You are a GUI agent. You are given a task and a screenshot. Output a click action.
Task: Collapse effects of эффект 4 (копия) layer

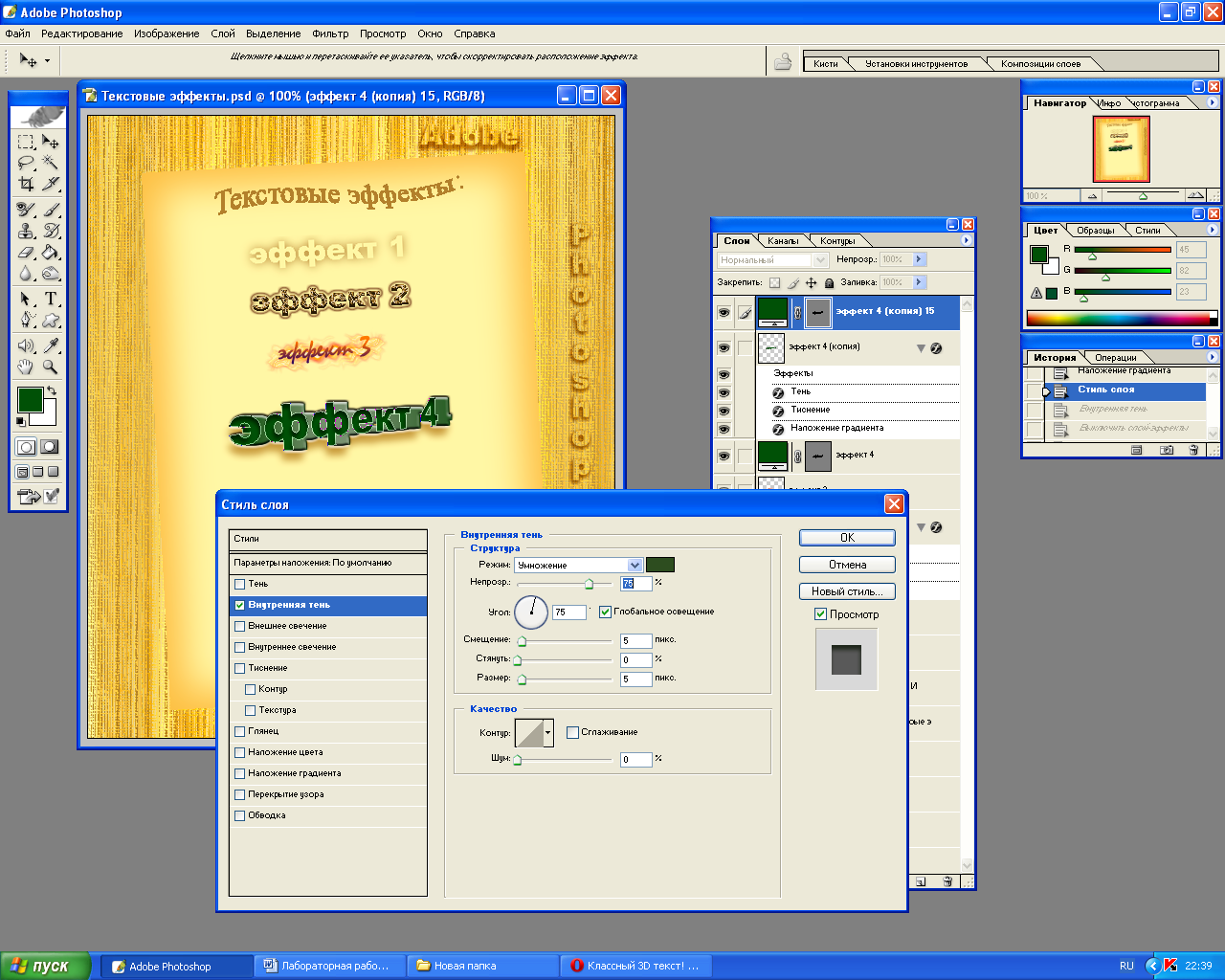[921, 348]
